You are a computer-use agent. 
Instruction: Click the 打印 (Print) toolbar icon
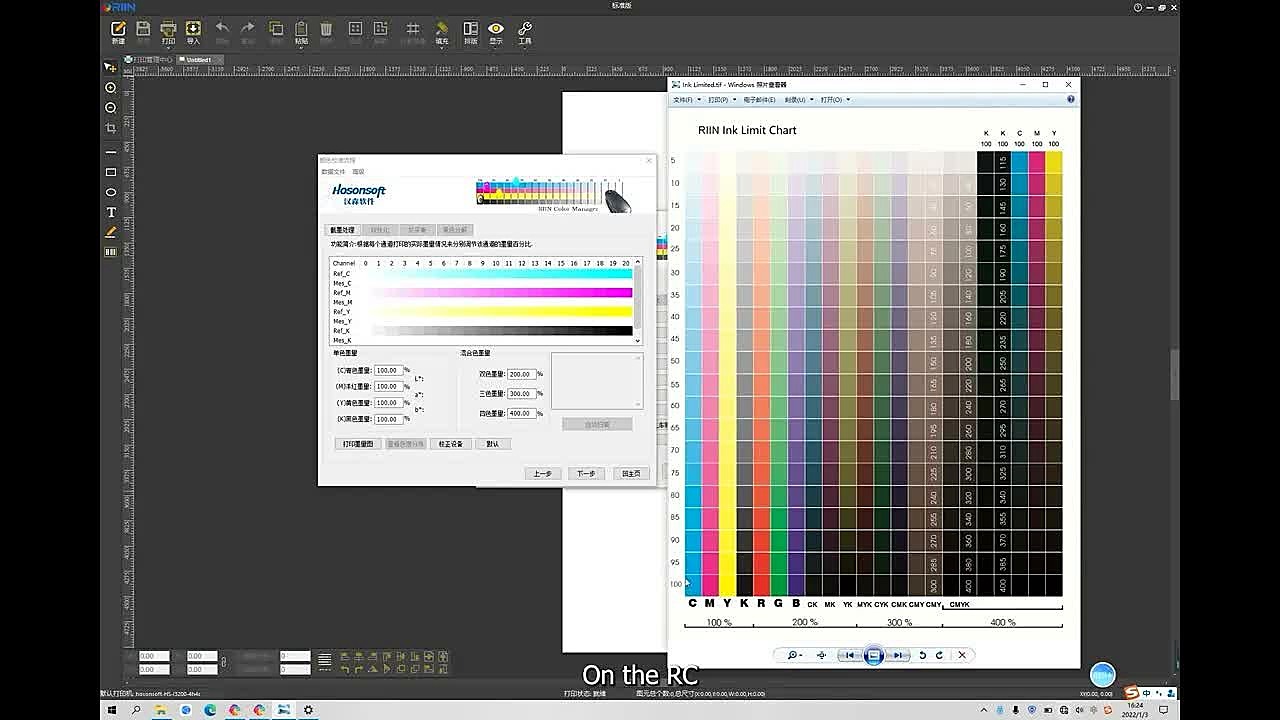[168, 32]
